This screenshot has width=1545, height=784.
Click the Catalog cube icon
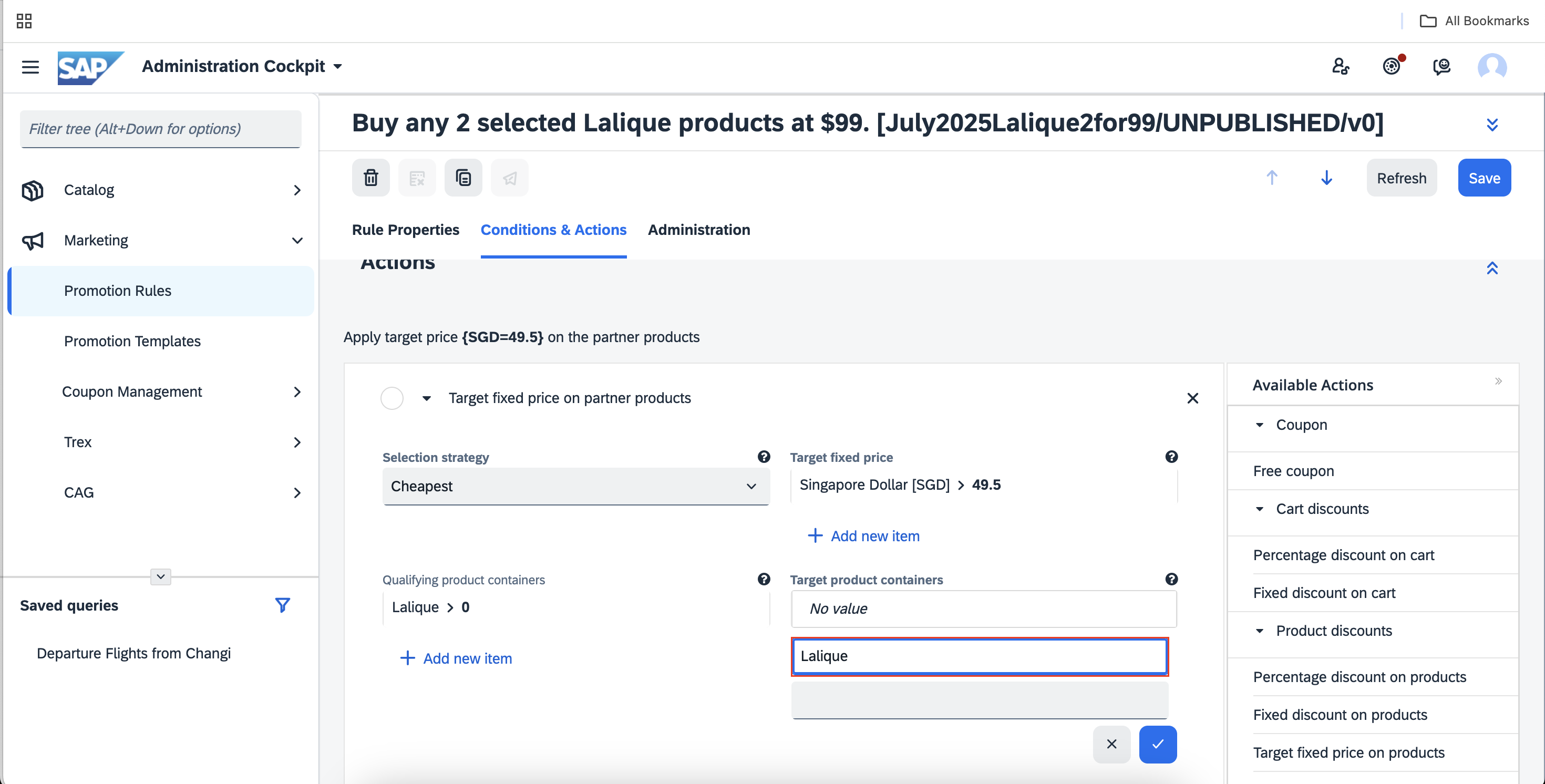33,190
